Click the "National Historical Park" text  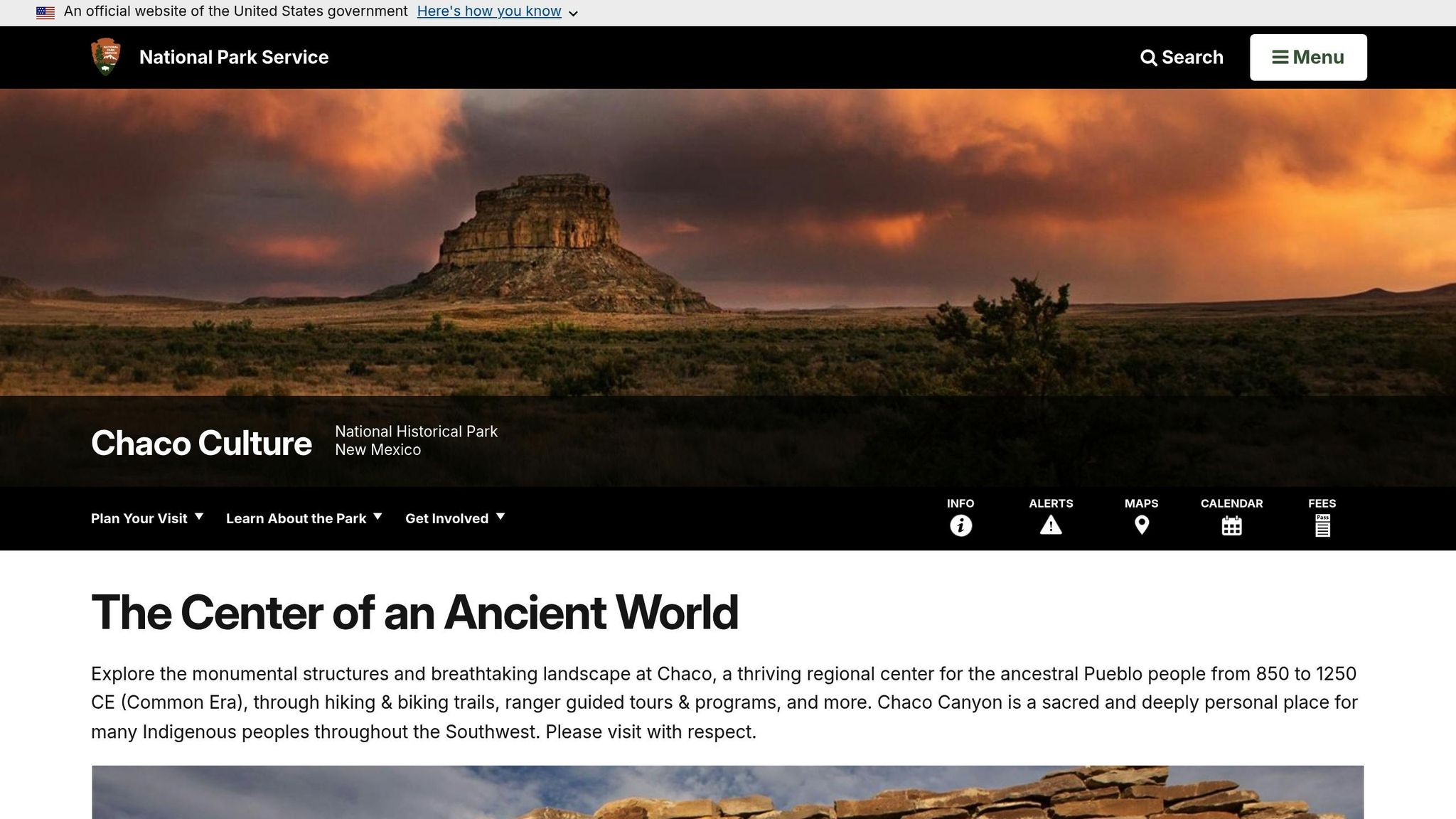click(416, 432)
